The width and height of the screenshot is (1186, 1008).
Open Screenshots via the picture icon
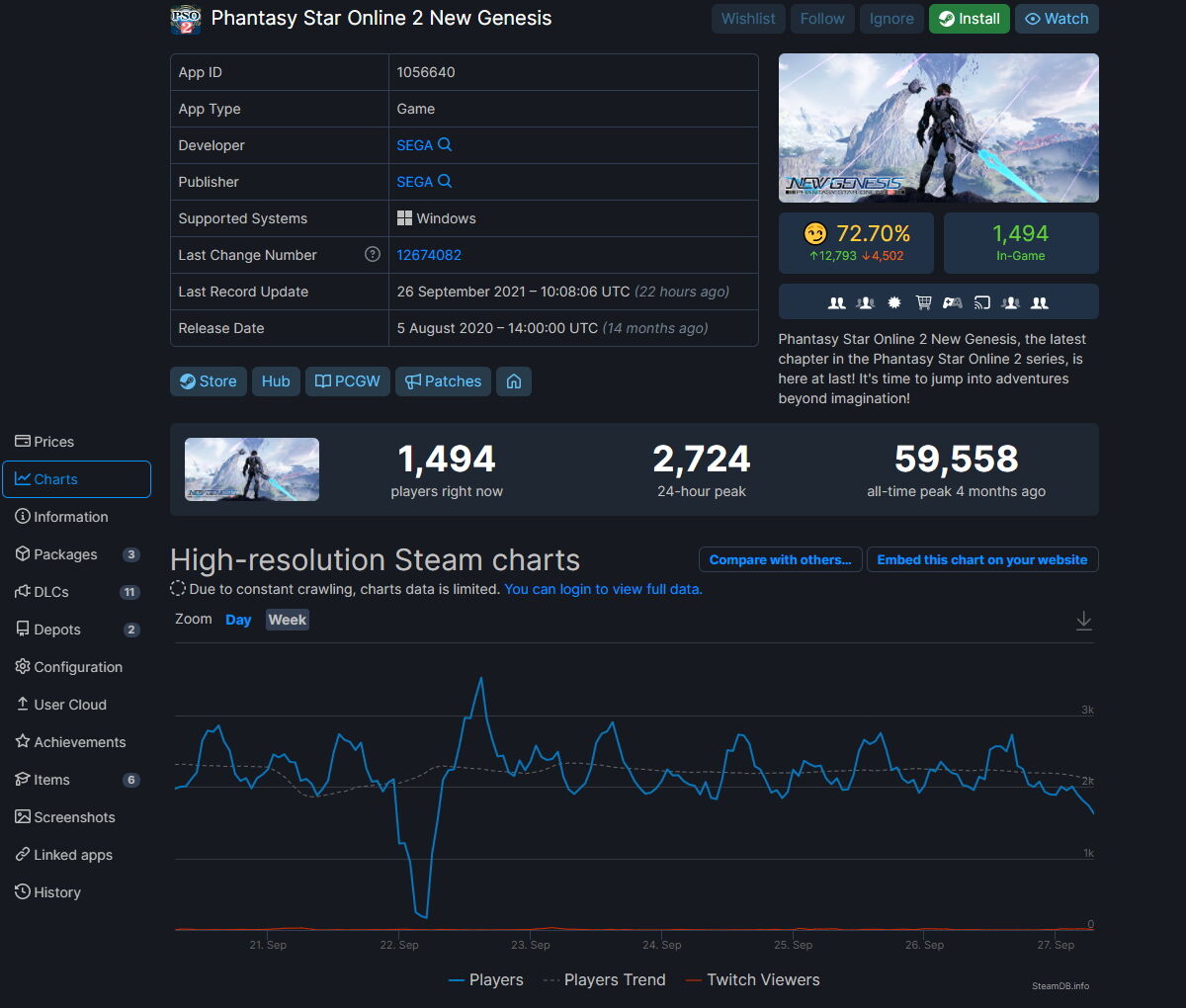[x=23, y=817]
